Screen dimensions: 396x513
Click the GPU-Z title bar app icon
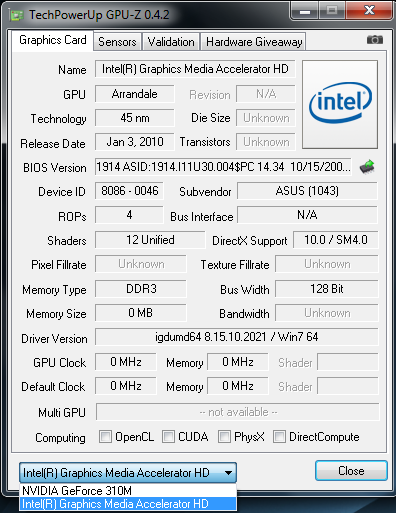point(17,15)
